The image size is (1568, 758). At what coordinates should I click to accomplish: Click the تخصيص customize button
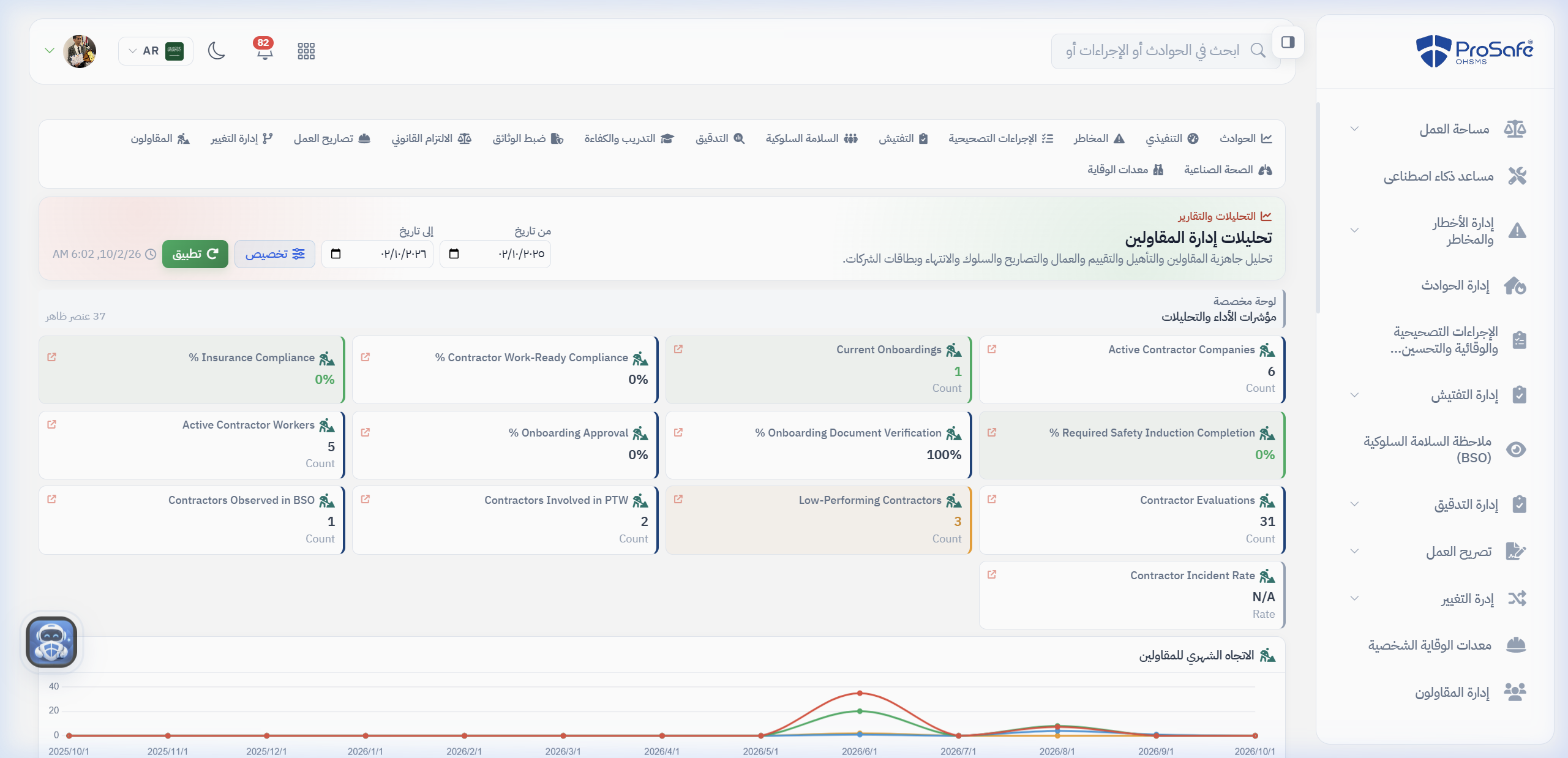click(x=275, y=254)
